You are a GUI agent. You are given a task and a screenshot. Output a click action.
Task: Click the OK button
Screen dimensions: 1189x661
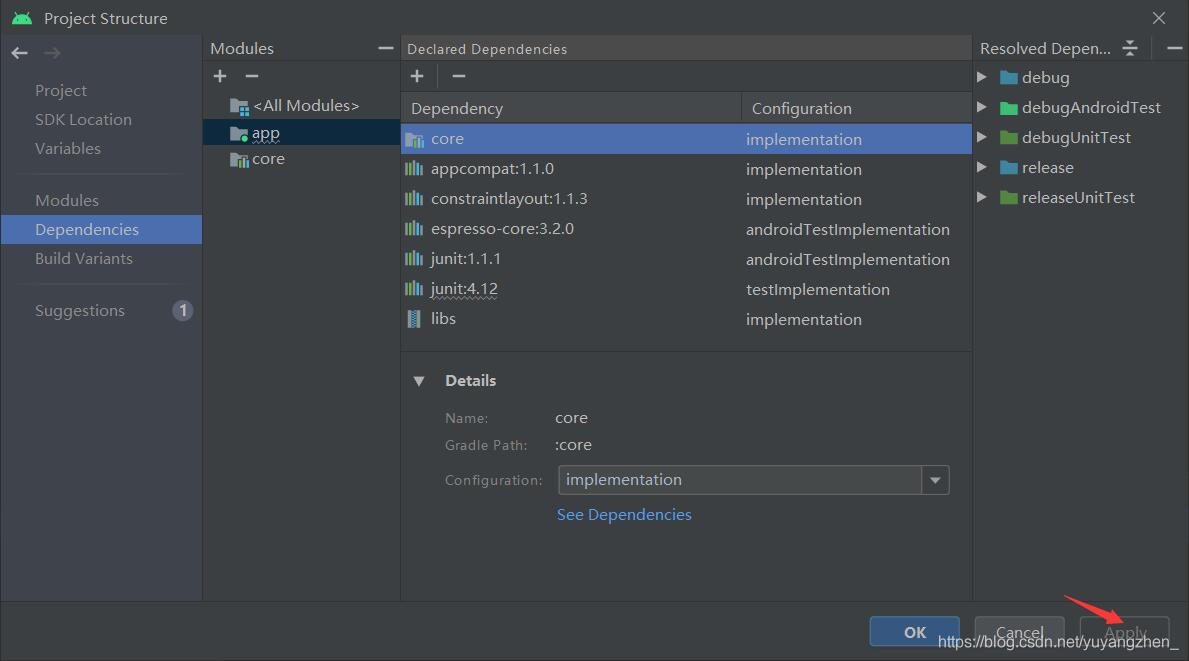coord(914,631)
